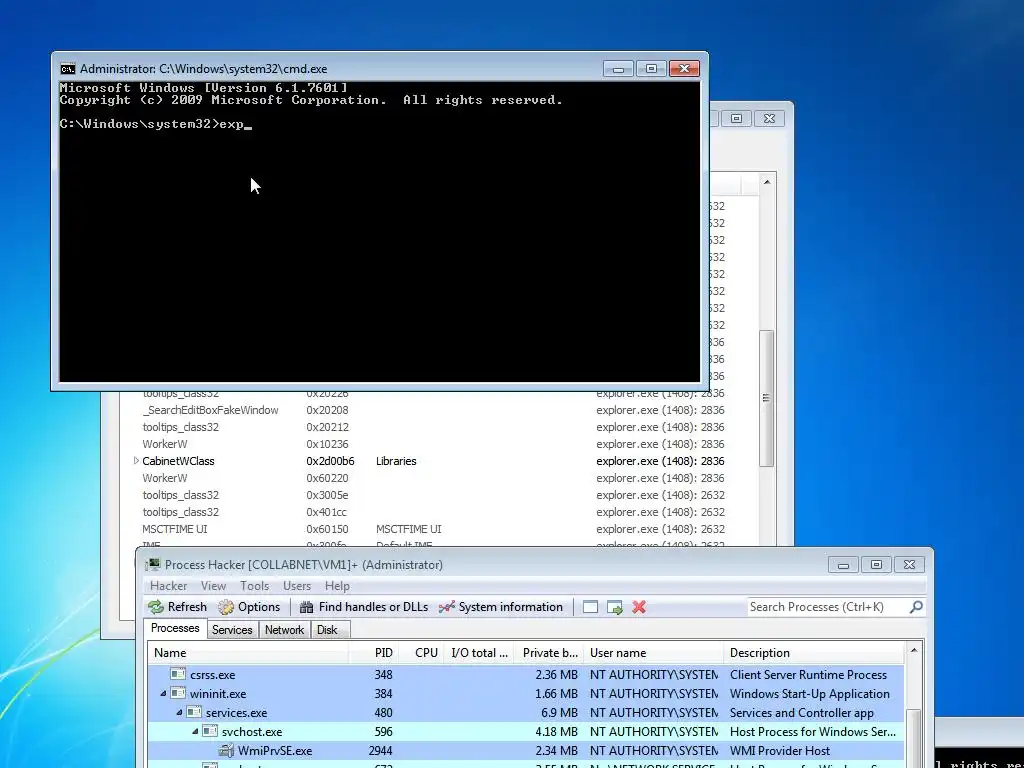Click Libraries text in CabinetWClass row
1024x768 pixels.
396,461
